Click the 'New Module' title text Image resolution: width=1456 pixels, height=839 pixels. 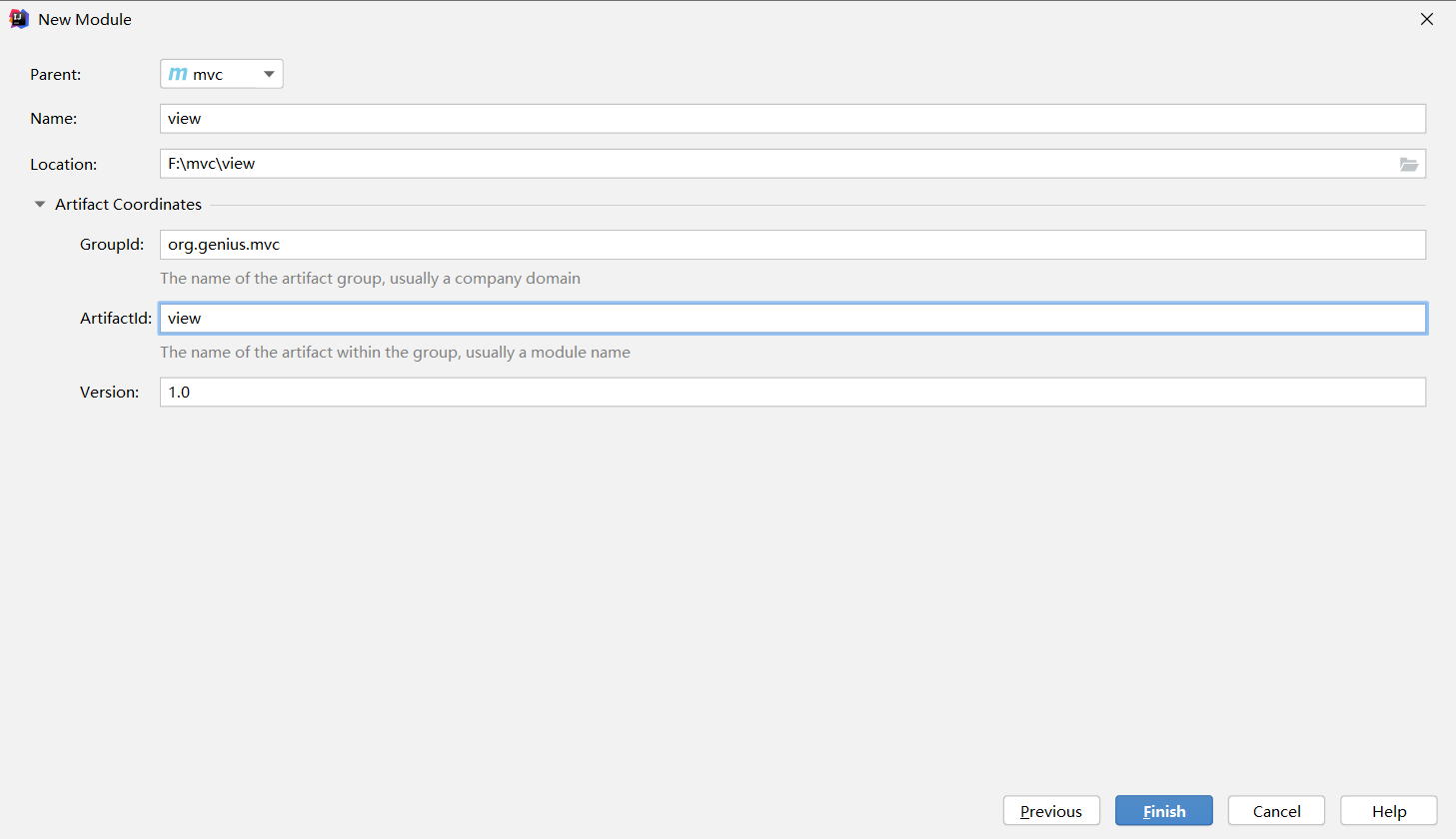point(85,20)
